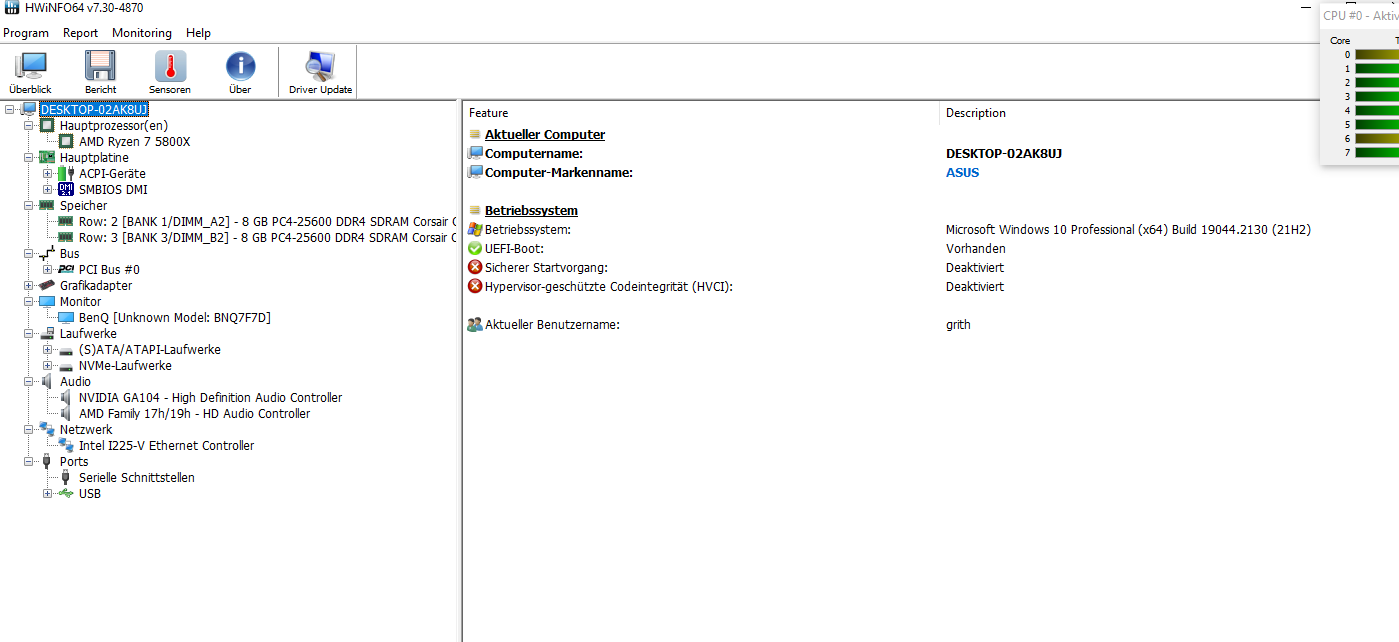Collapse the Speicher branch
The image size is (1399, 642).
tap(29, 205)
